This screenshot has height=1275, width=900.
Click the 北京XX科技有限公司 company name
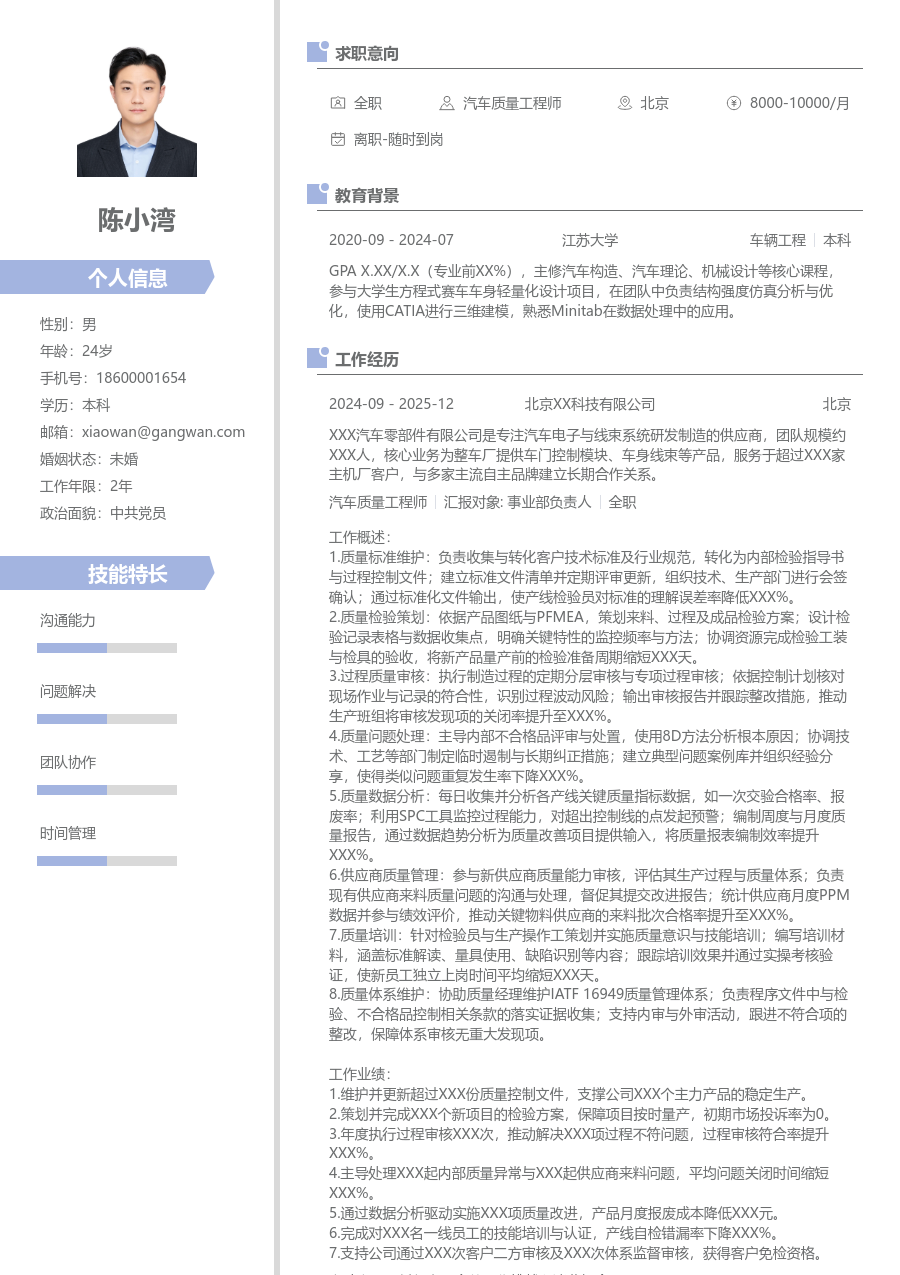point(590,404)
